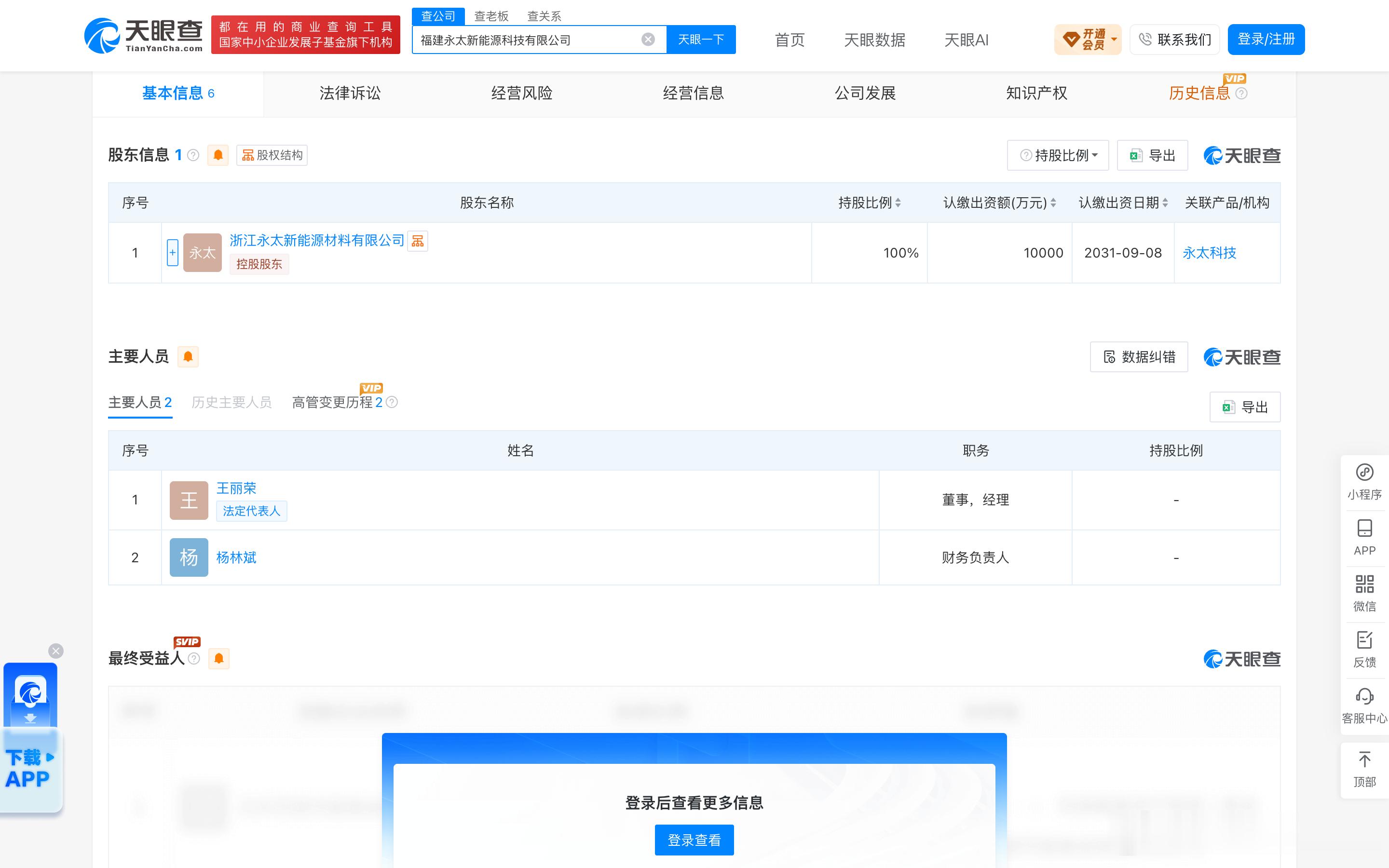
Task: Select the 高管变更历程 sub-tab
Action: click(338, 403)
